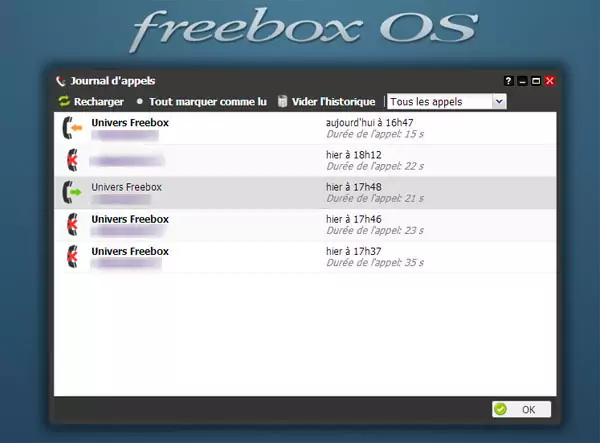Select Univers Freebox entry from hier 17h48
The width and height of the screenshot is (600, 443).
click(127, 187)
